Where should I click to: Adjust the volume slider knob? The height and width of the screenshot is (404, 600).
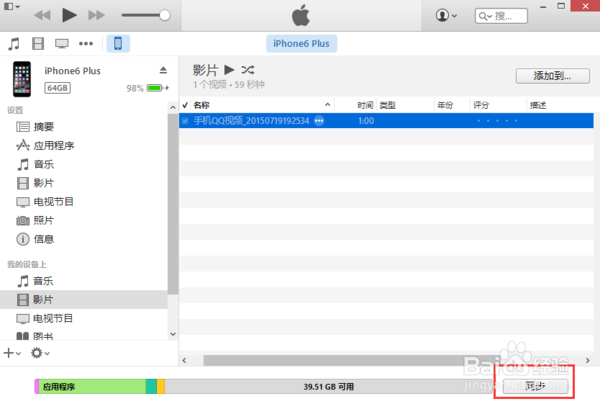[x=164, y=16]
